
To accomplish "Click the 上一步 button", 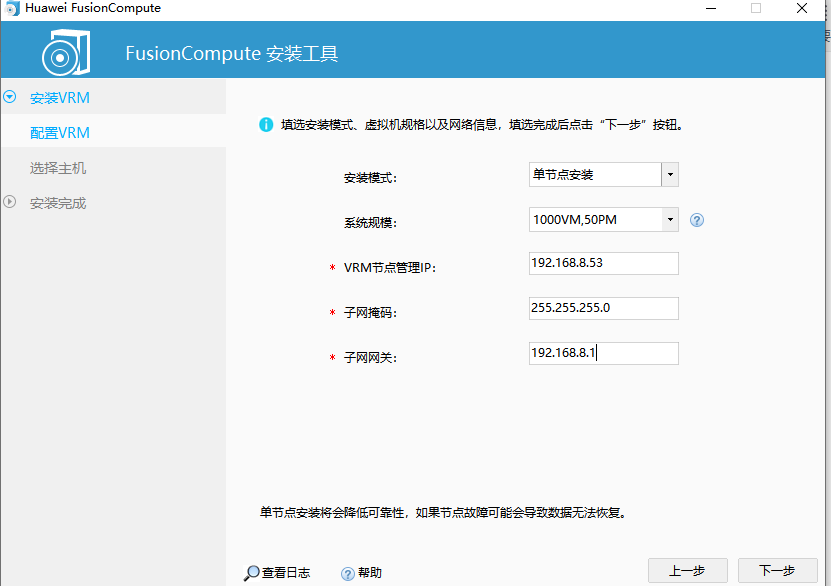I will tap(688, 570).
